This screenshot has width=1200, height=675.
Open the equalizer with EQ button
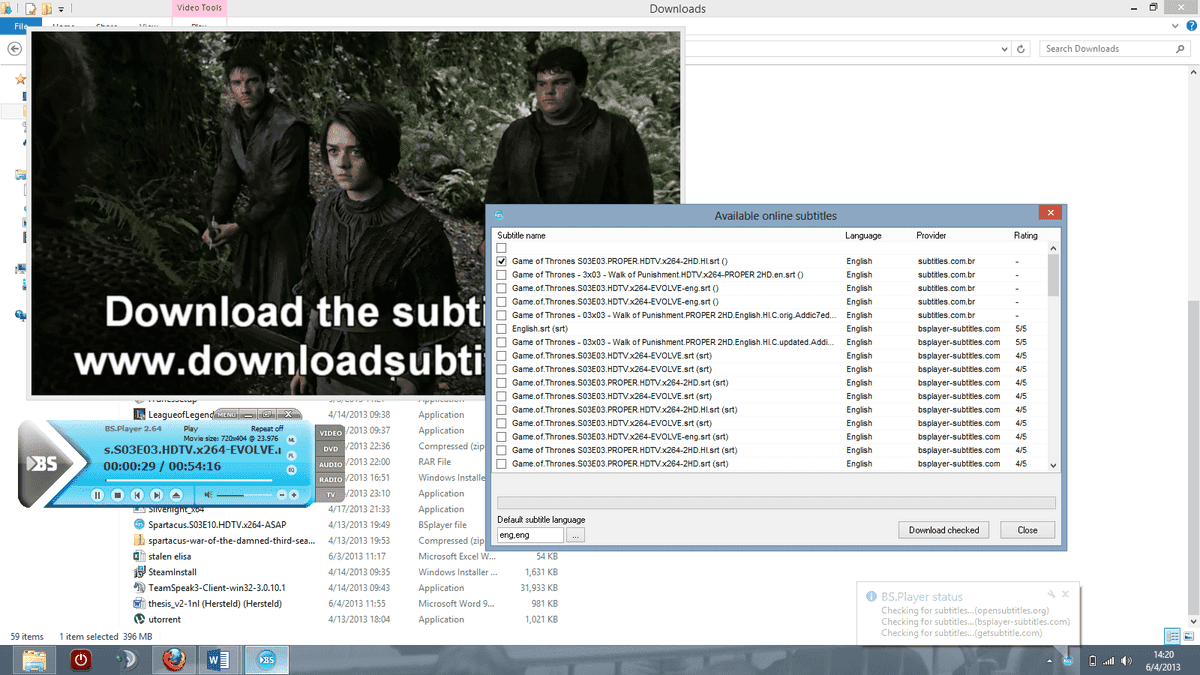pos(292,468)
